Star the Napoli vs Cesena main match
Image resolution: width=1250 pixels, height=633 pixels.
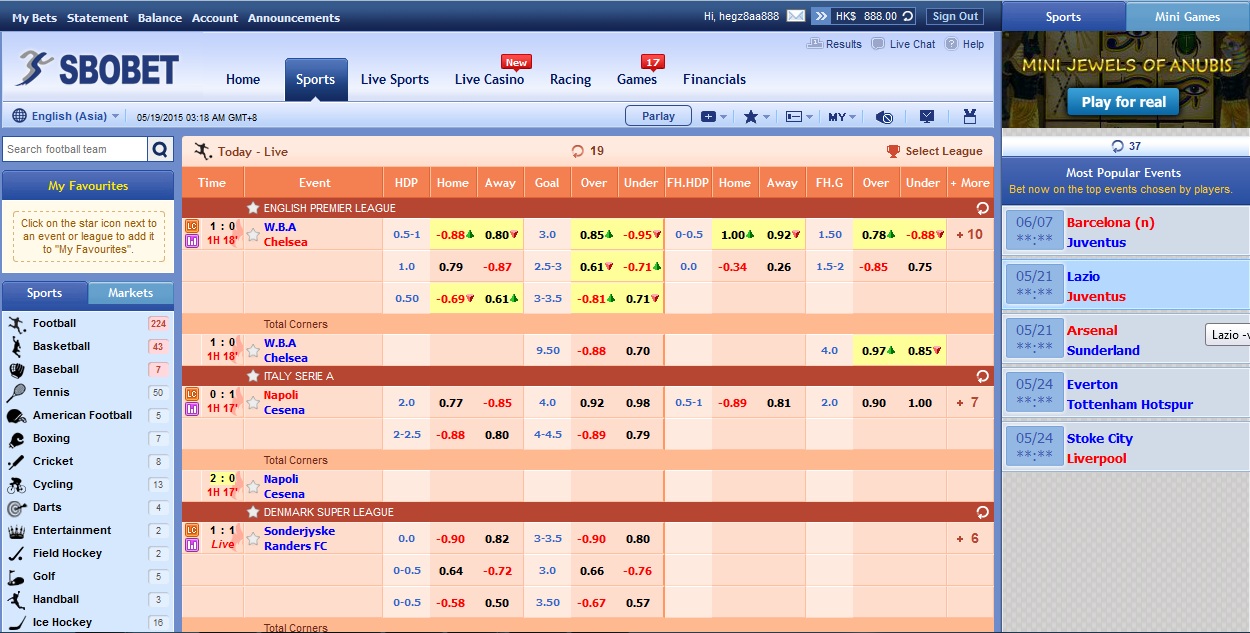[x=253, y=403]
